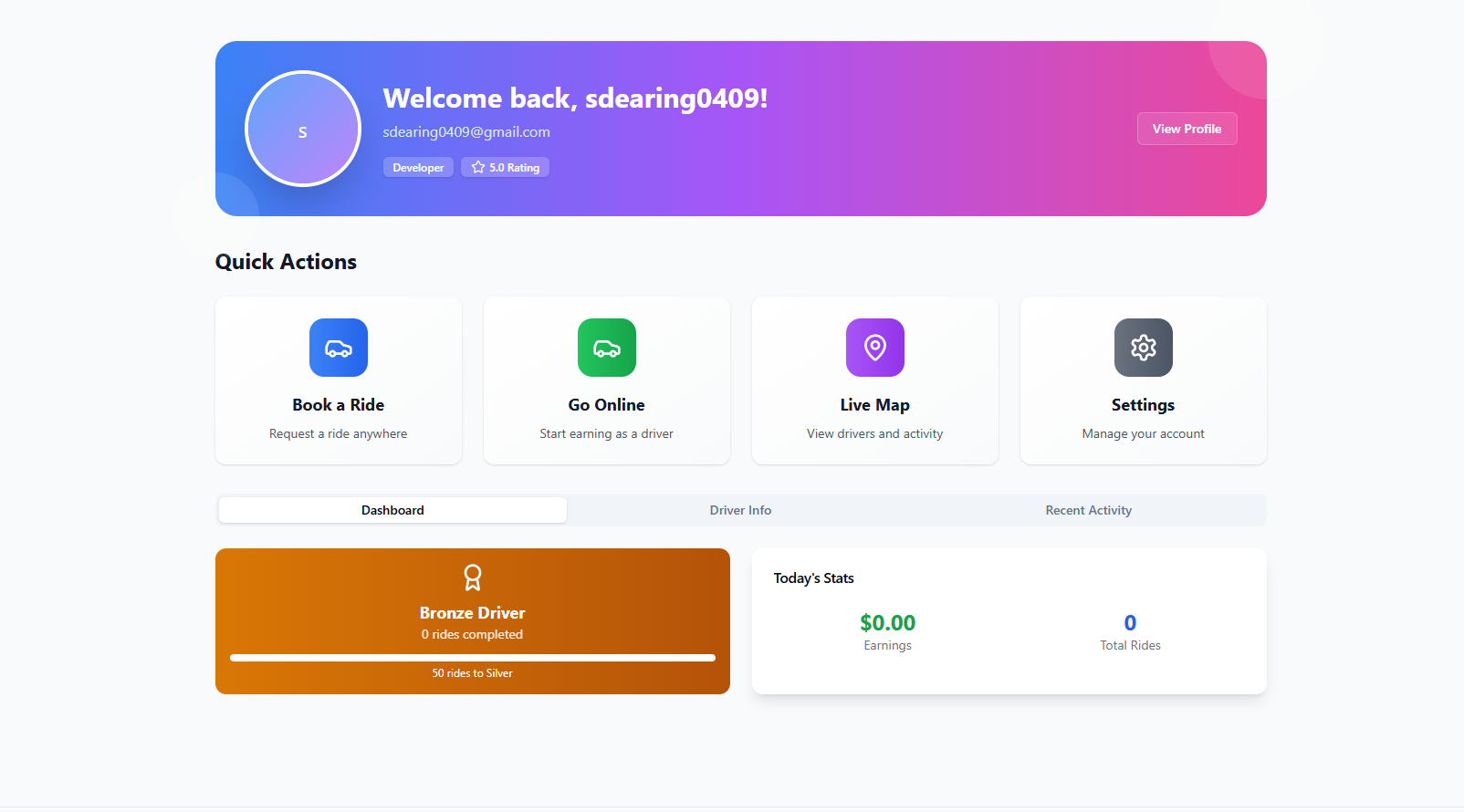Switch to the Driver Info tab

[740, 510]
